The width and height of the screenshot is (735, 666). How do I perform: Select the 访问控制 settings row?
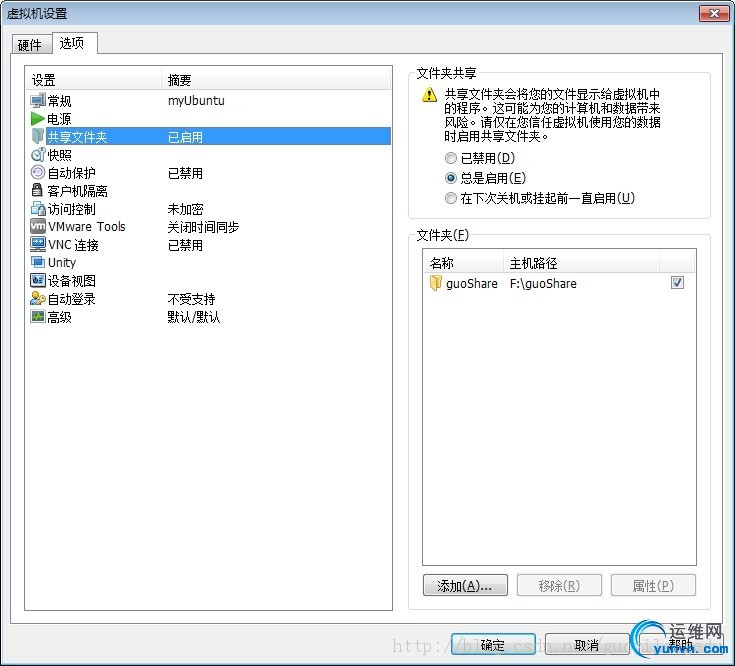point(209,209)
